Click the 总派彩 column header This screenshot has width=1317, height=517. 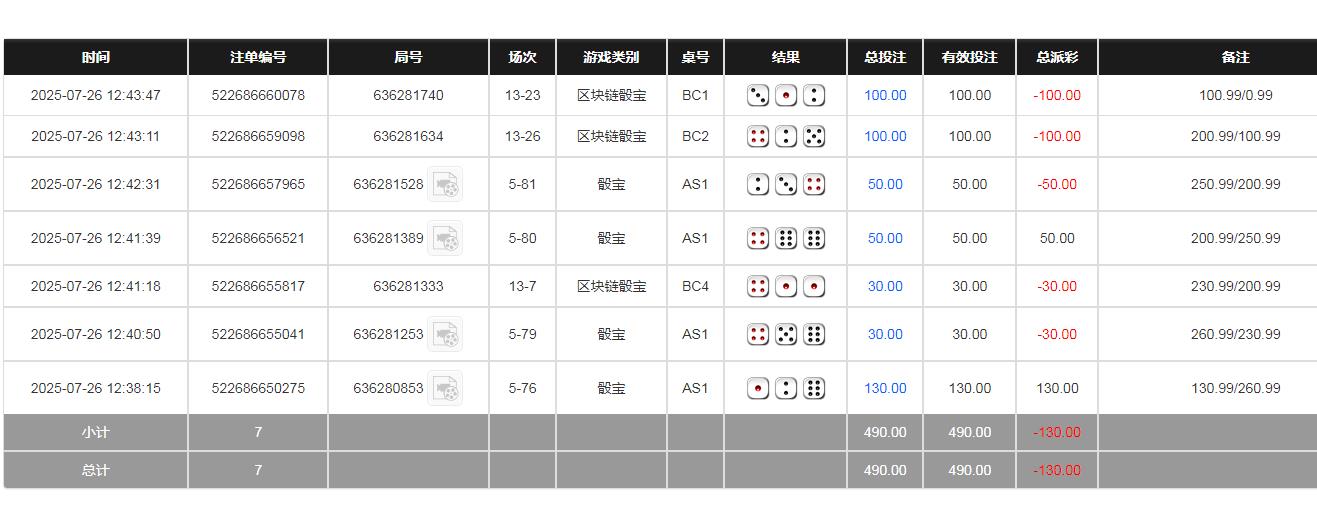tap(1057, 57)
